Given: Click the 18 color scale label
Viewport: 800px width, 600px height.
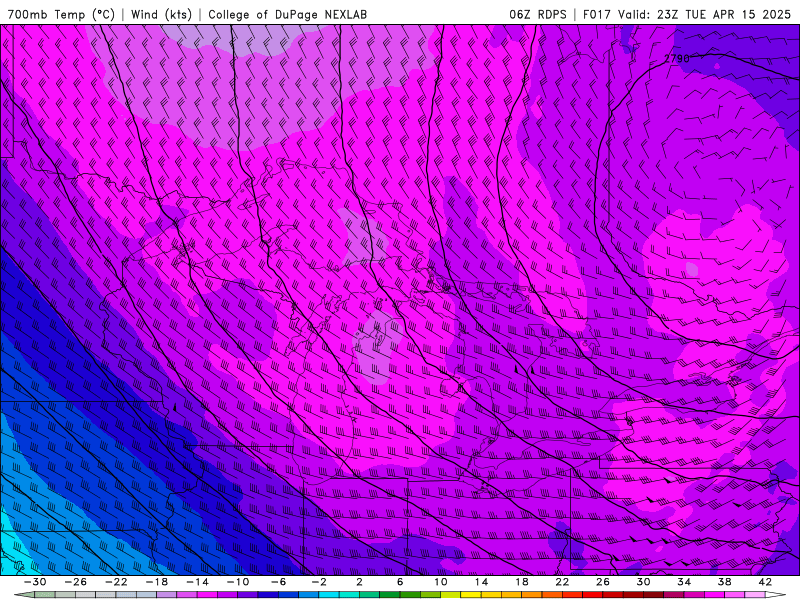Looking at the screenshot, I should point(521,582).
